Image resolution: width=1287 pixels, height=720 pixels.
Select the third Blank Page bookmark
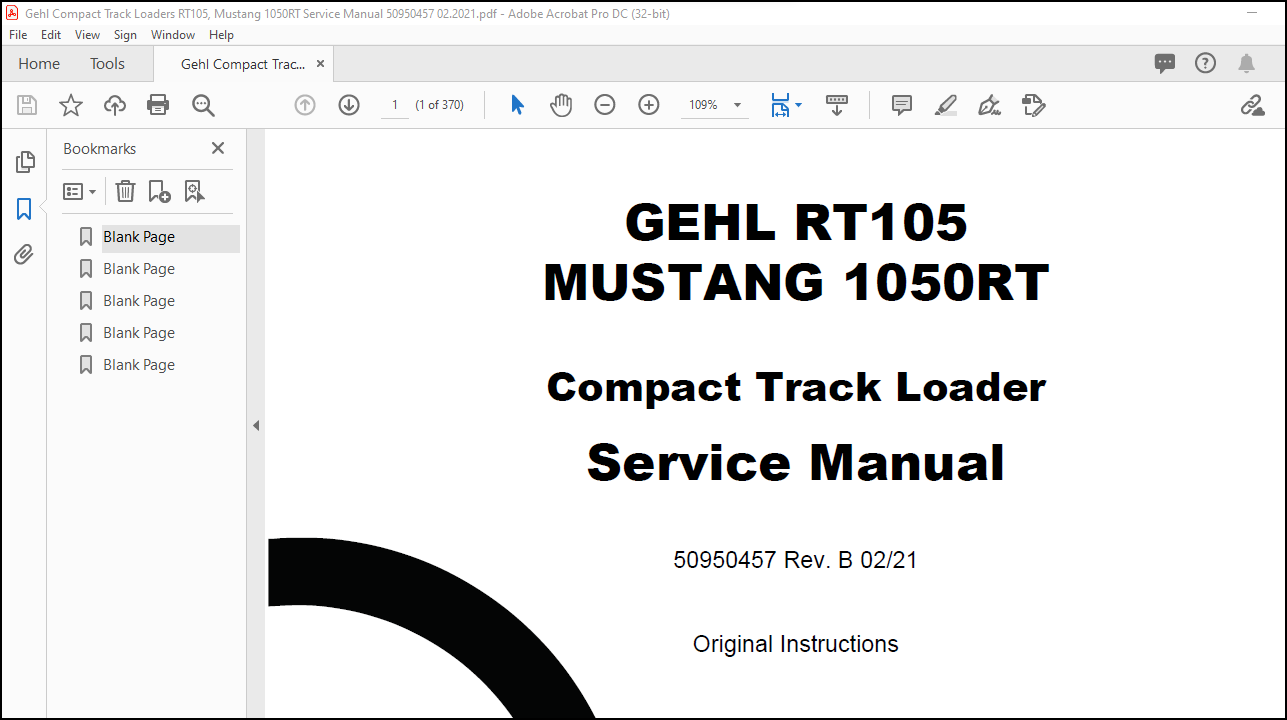click(x=139, y=301)
